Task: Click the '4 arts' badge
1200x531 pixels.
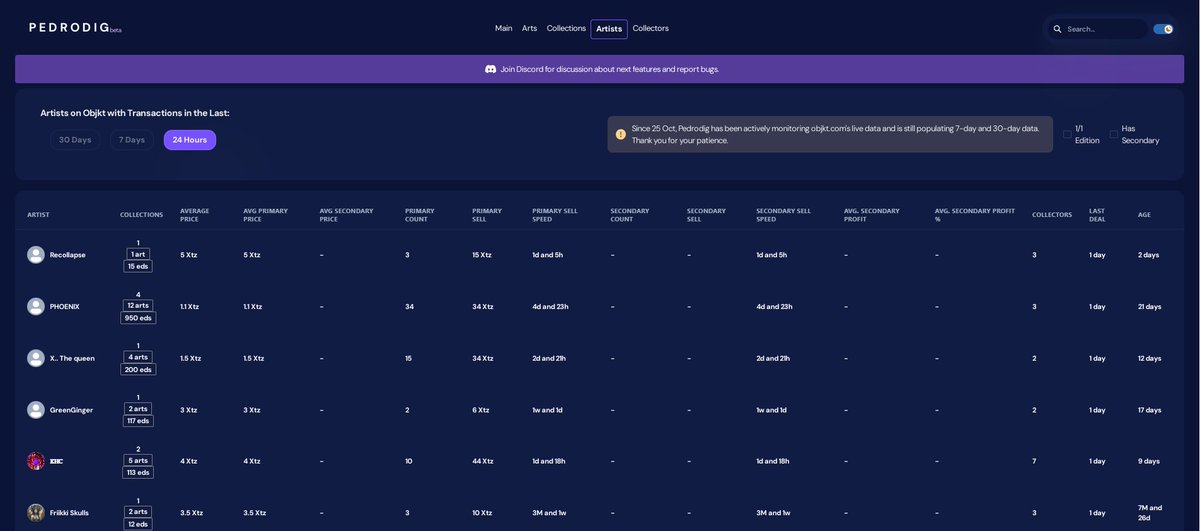Action: 138,357
